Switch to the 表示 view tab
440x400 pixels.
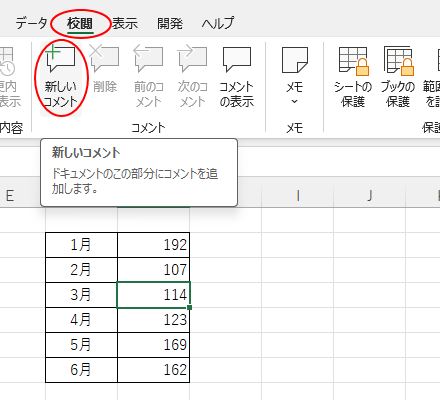click(x=125, y=23)
